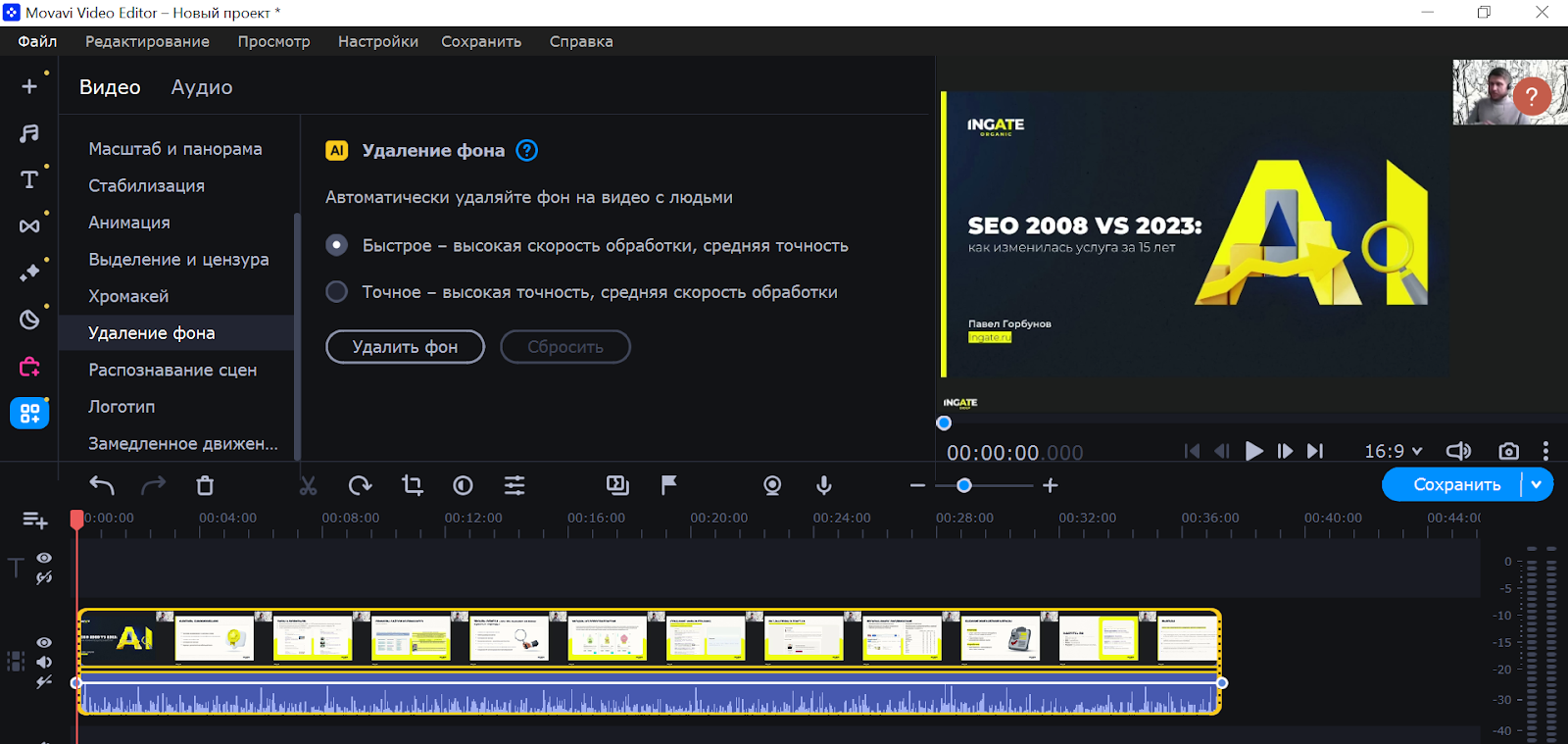Start webcam recording icon

[772, 485]
